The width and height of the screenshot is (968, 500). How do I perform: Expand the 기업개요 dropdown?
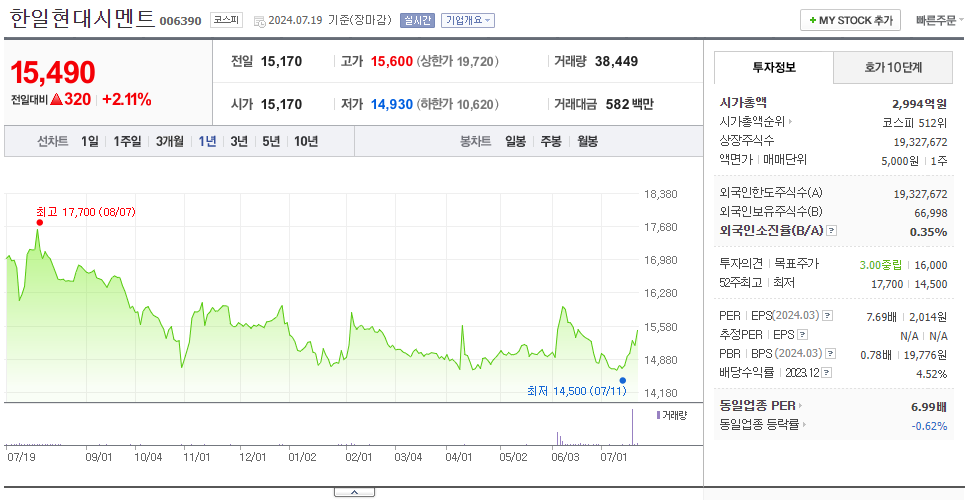point(467,20)
